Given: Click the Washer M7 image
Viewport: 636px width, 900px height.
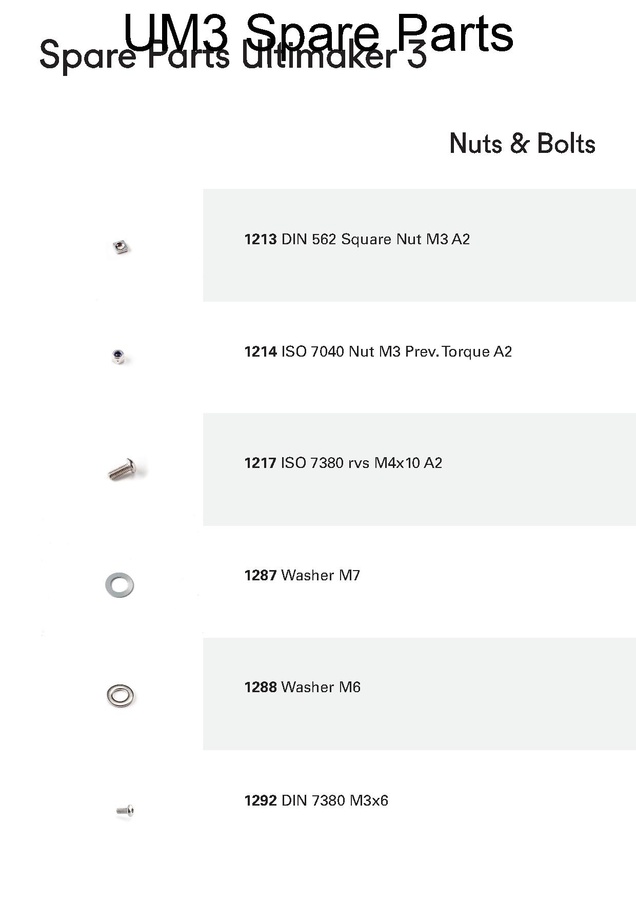Looking at the screenshot, I should point(119,585).
